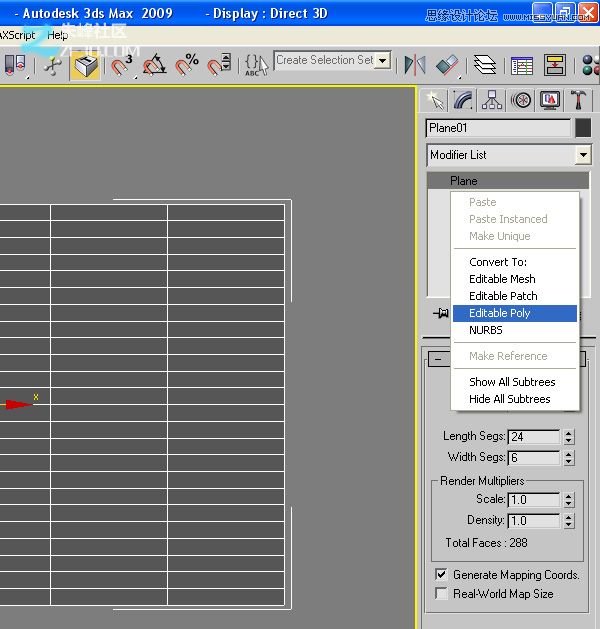
Task: Expand the Create Selection Set dropdown
Action: [x=382, y=61]
